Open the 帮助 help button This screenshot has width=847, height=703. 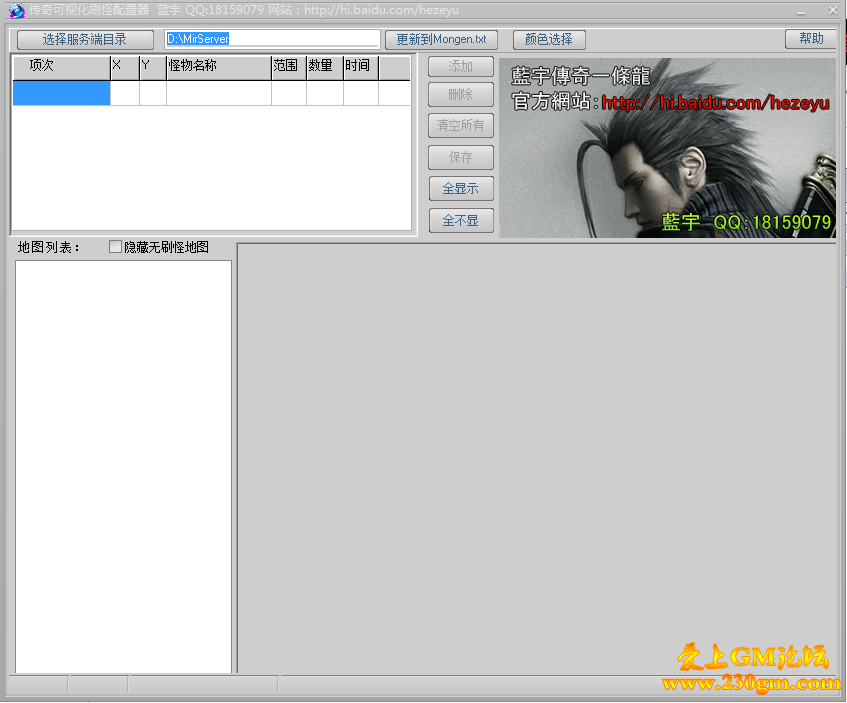pos(811,38)
